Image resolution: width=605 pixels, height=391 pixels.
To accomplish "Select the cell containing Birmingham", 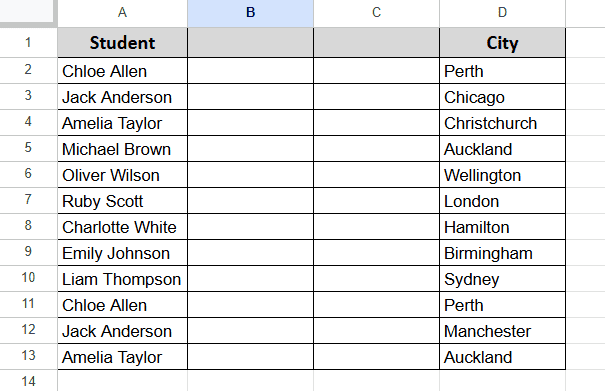I will click(x=502, y=253).
